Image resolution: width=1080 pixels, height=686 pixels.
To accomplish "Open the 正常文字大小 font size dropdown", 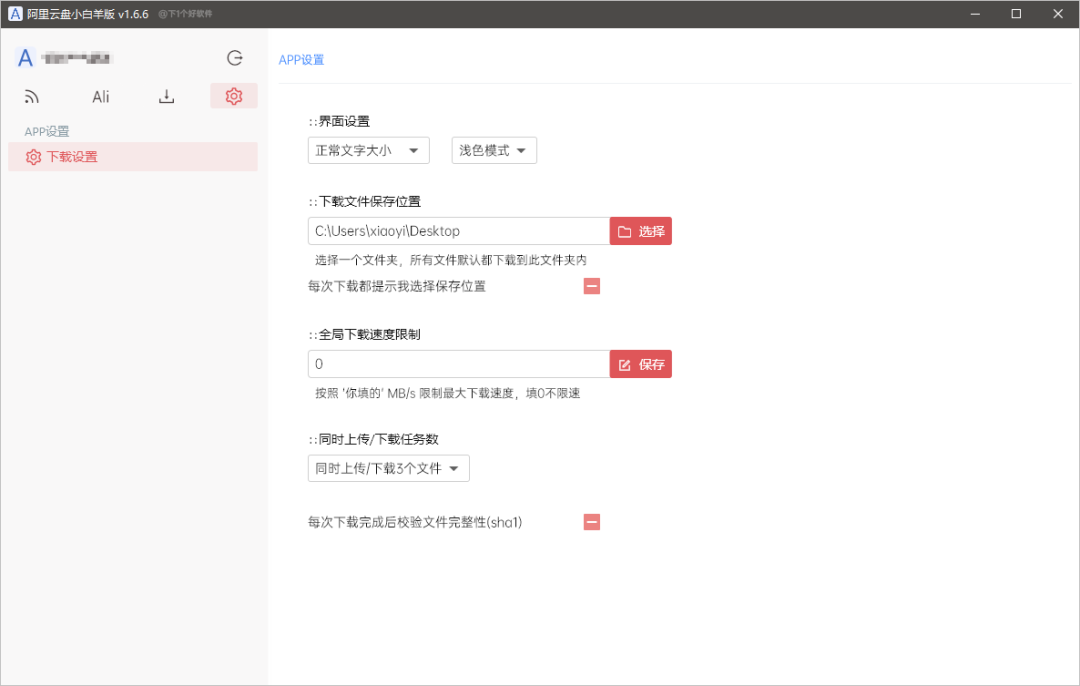I will coord(368,151).
